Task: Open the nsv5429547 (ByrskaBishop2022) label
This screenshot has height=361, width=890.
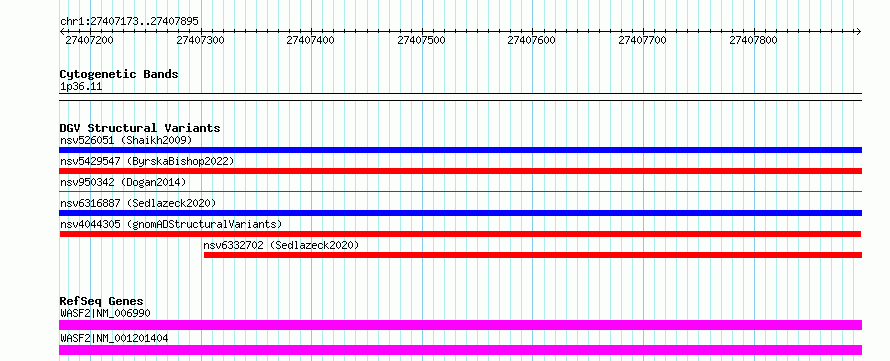Action: click(x=147, y=161)
